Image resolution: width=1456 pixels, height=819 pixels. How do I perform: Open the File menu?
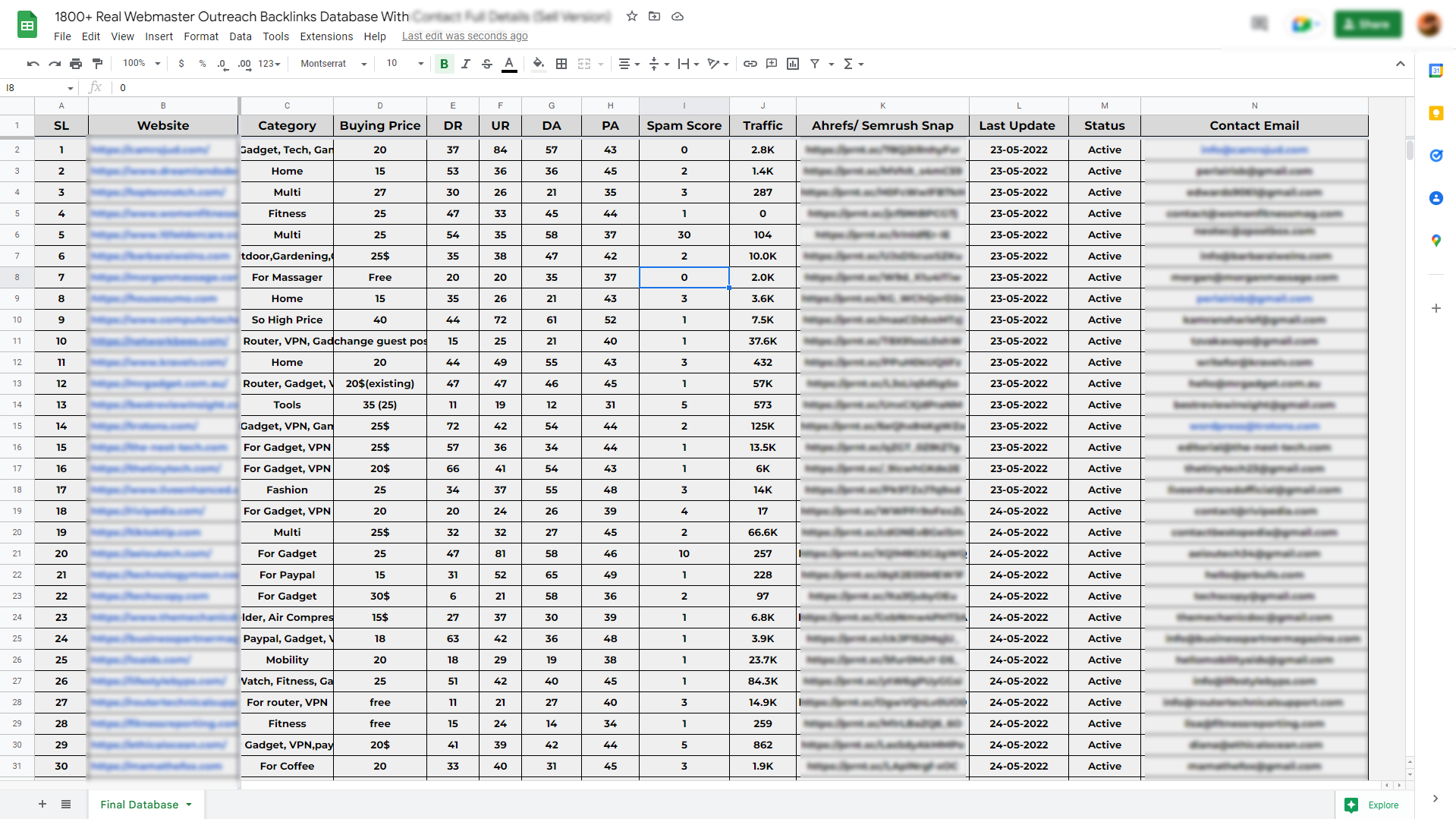tap(62, 36)
